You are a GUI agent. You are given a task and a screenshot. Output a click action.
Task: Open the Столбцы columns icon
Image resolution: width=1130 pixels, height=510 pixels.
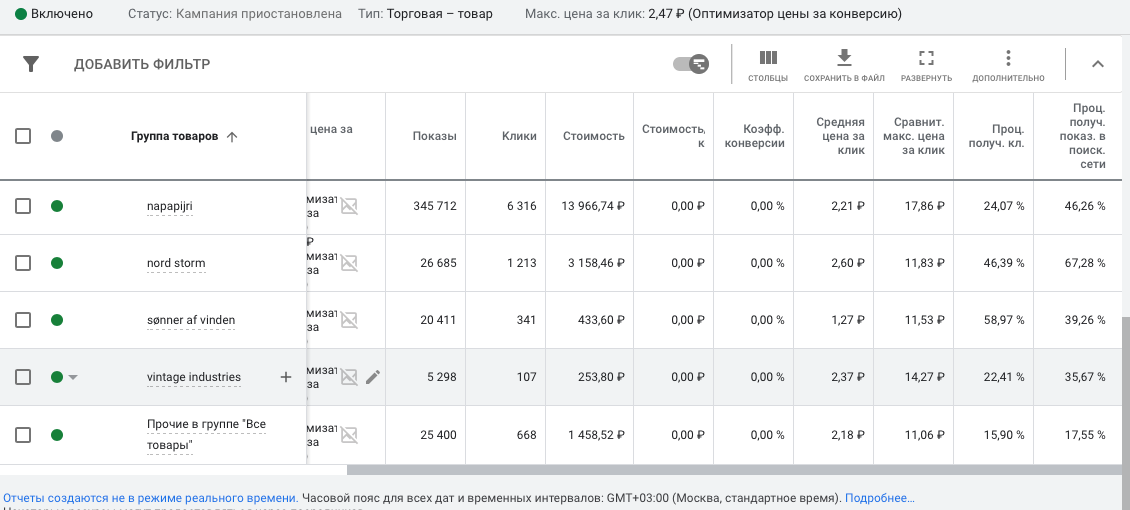tap(768, 59)
